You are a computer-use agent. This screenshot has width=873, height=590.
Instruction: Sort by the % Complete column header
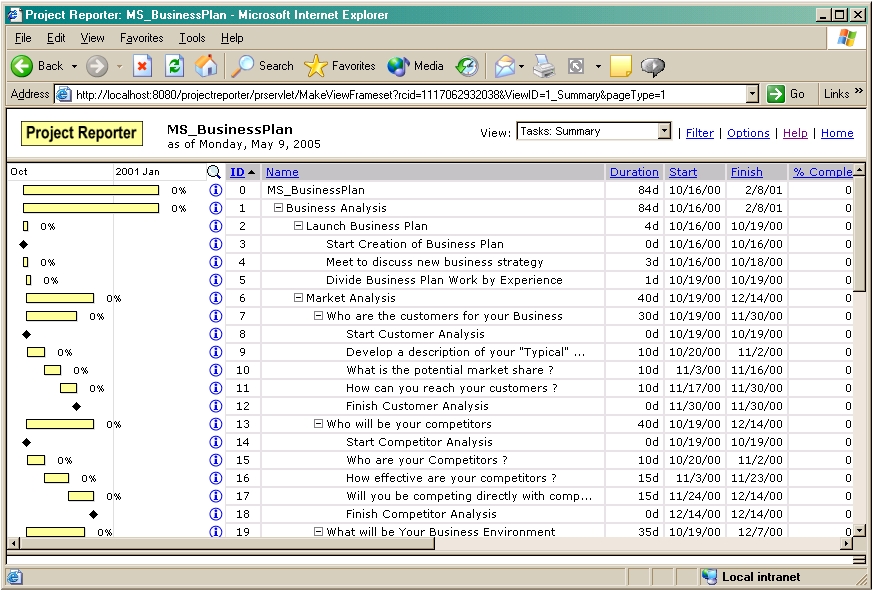[x=822, y=172]
